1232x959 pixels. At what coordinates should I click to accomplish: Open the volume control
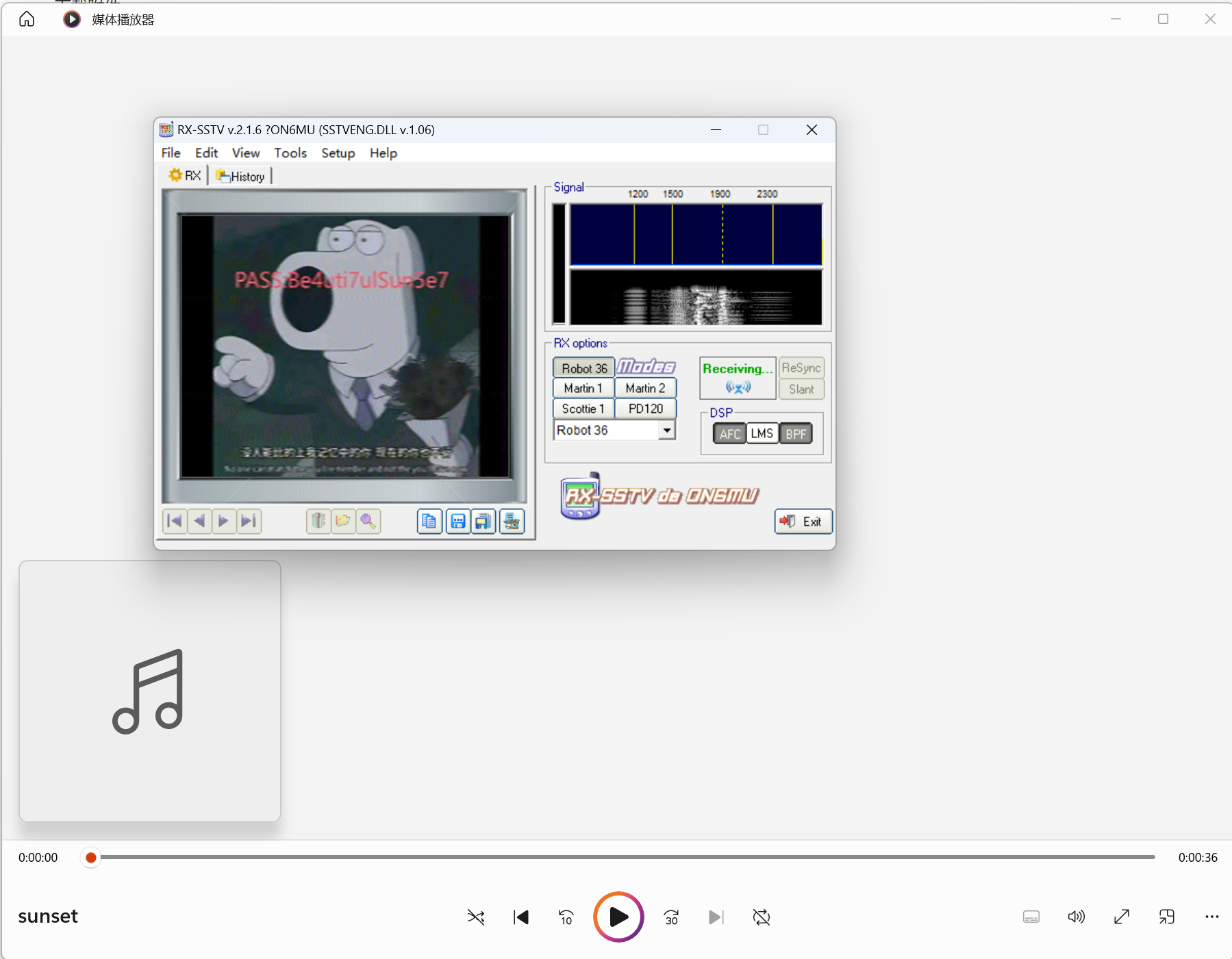[1077, 917]
